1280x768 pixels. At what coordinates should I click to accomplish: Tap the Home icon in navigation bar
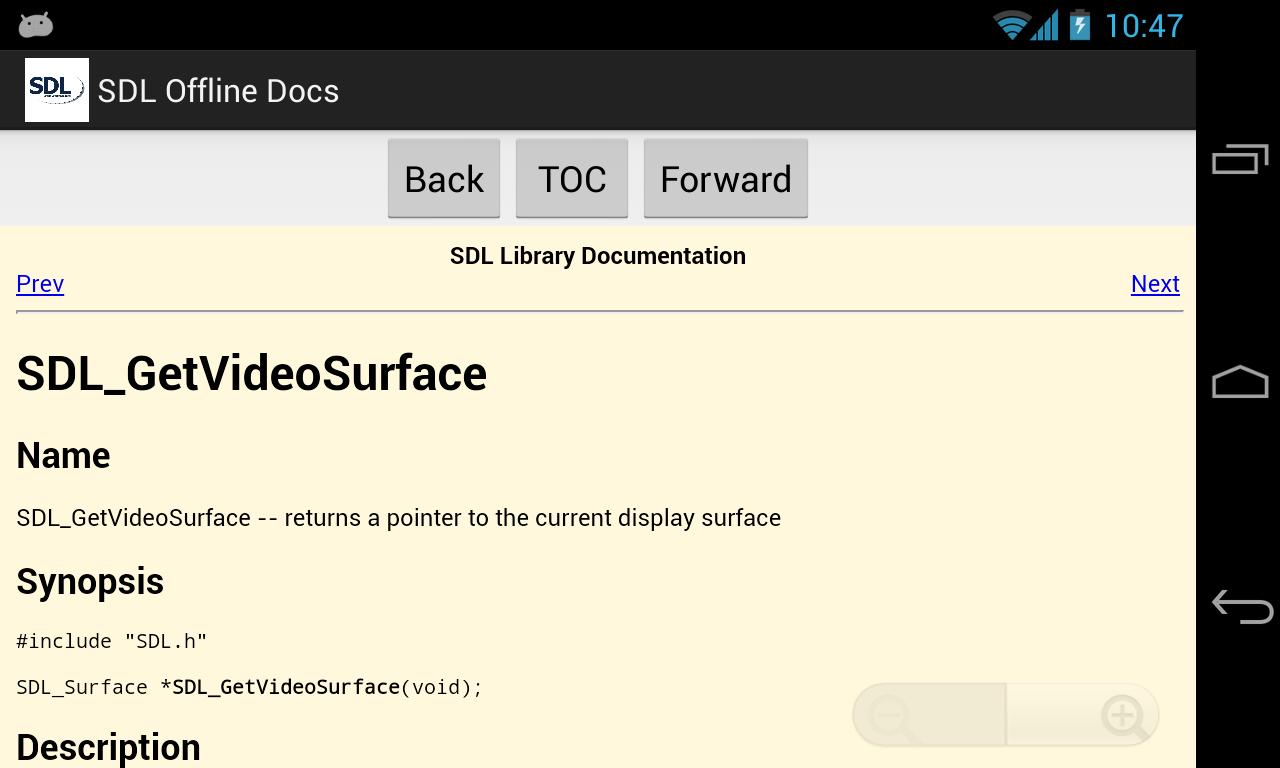pyautogui.click(x=1238, y=381)
